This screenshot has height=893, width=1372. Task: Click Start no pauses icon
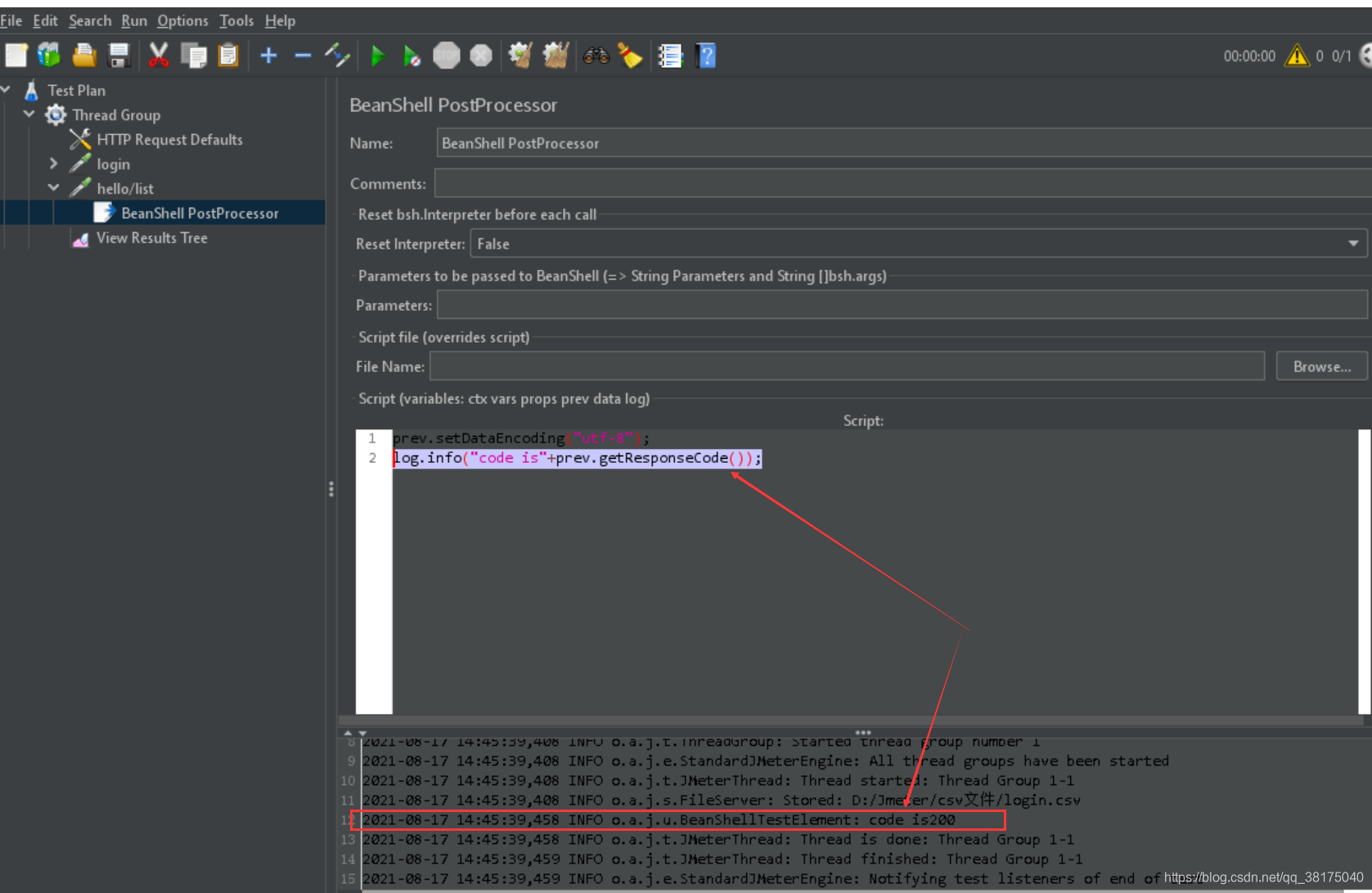click(412, 56)
